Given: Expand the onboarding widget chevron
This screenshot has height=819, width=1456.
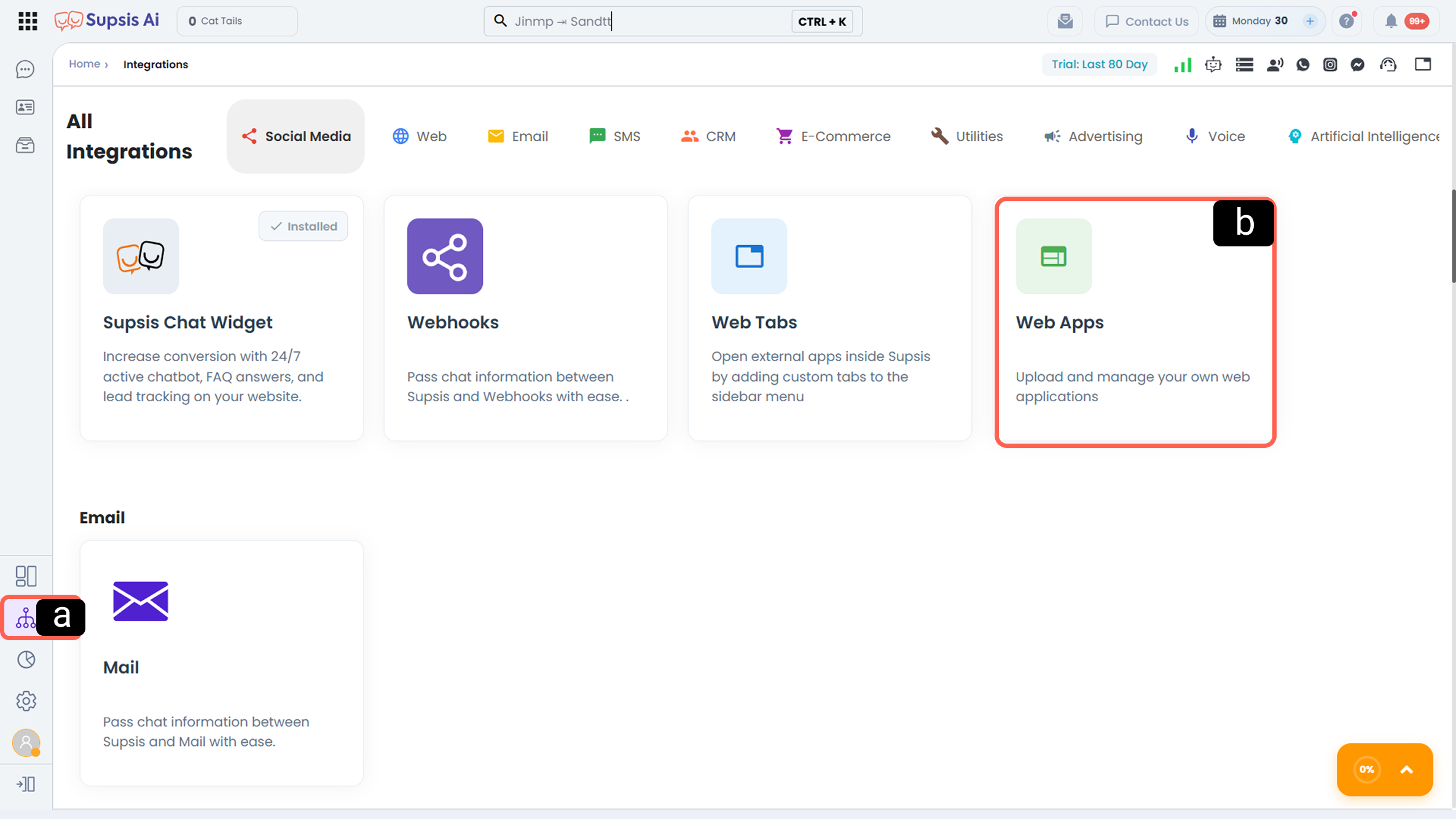Looking at the screenshot, I should tap(1407, 770).
